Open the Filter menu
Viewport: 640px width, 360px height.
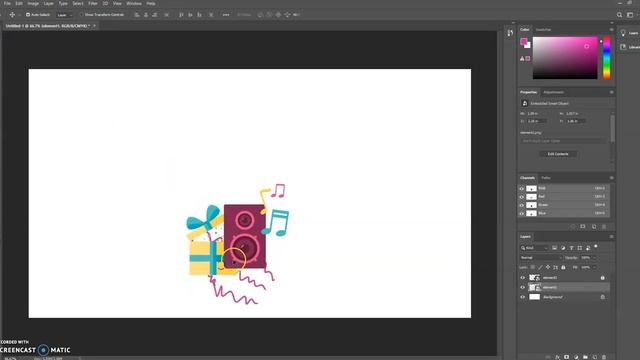click(x=93, y=3)
